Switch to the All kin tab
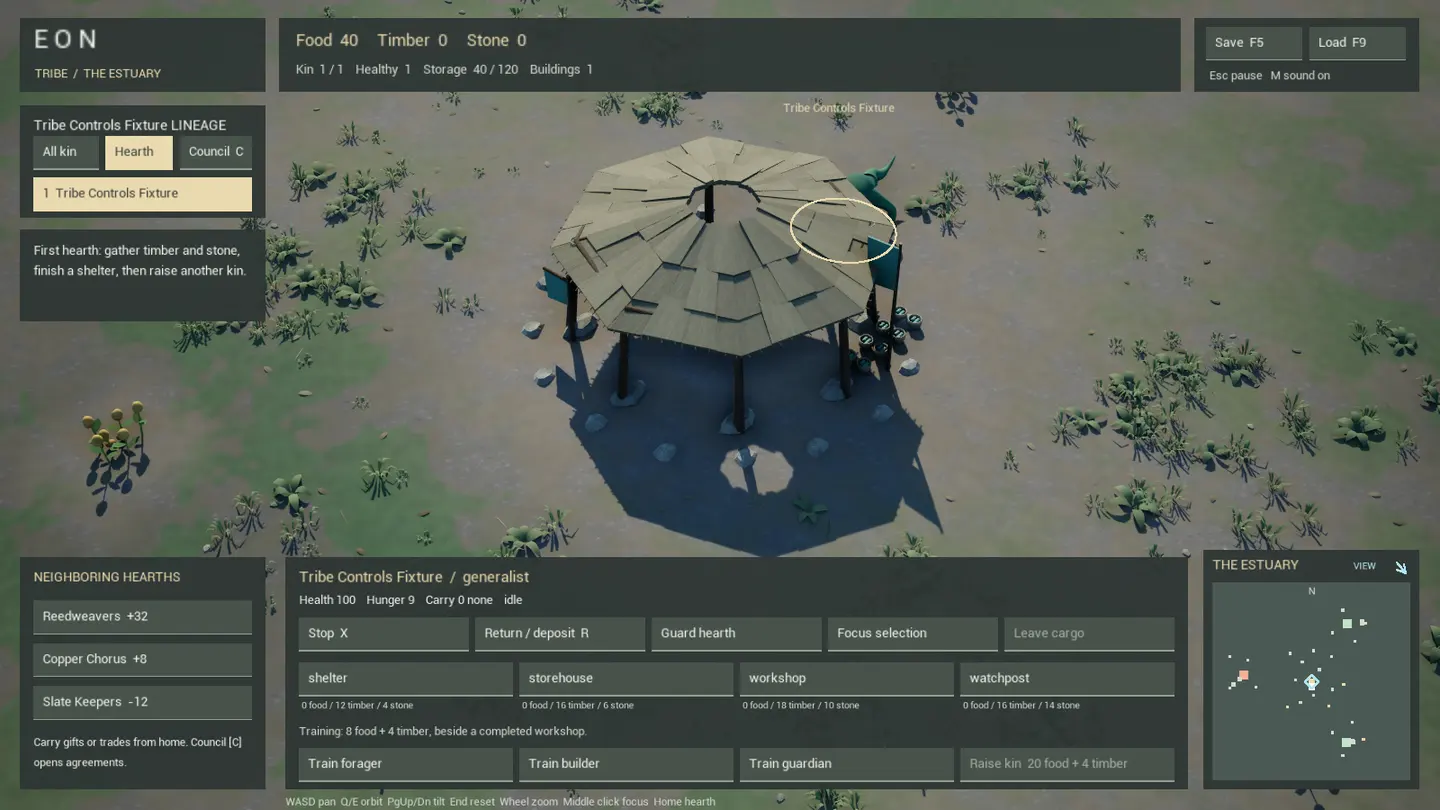 pos(66,152)
